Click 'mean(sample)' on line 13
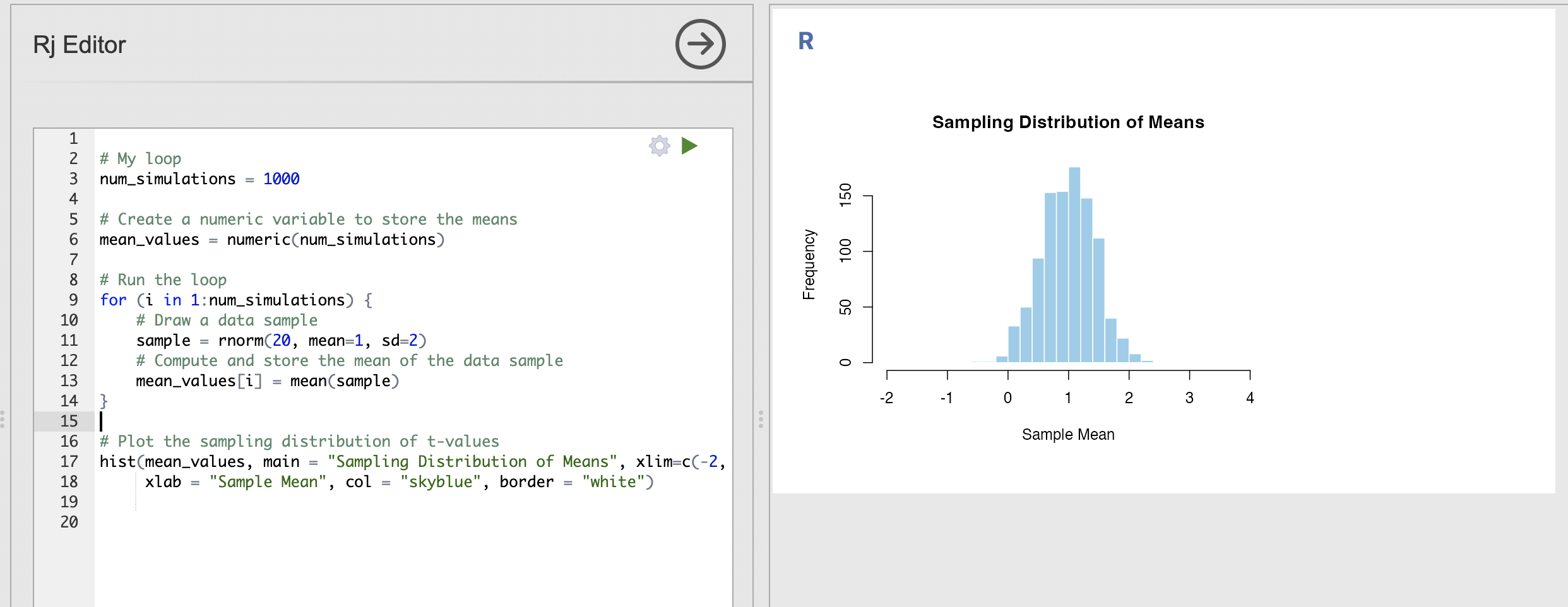This screenshot has width=1568, height=607. [345, 380]
